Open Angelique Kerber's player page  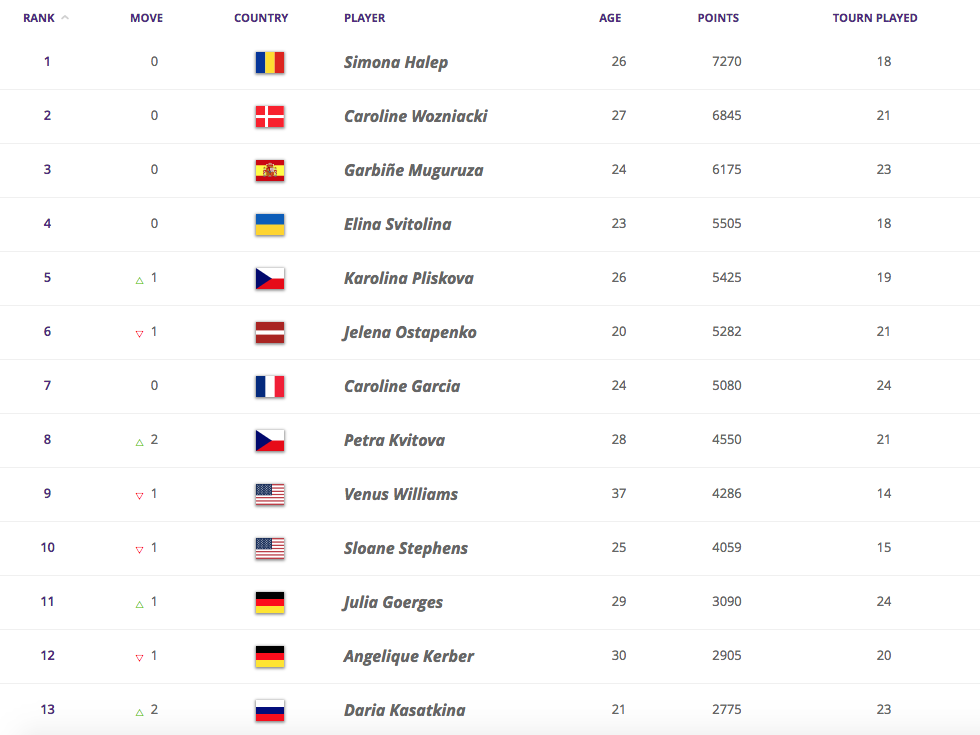point(409,656)
